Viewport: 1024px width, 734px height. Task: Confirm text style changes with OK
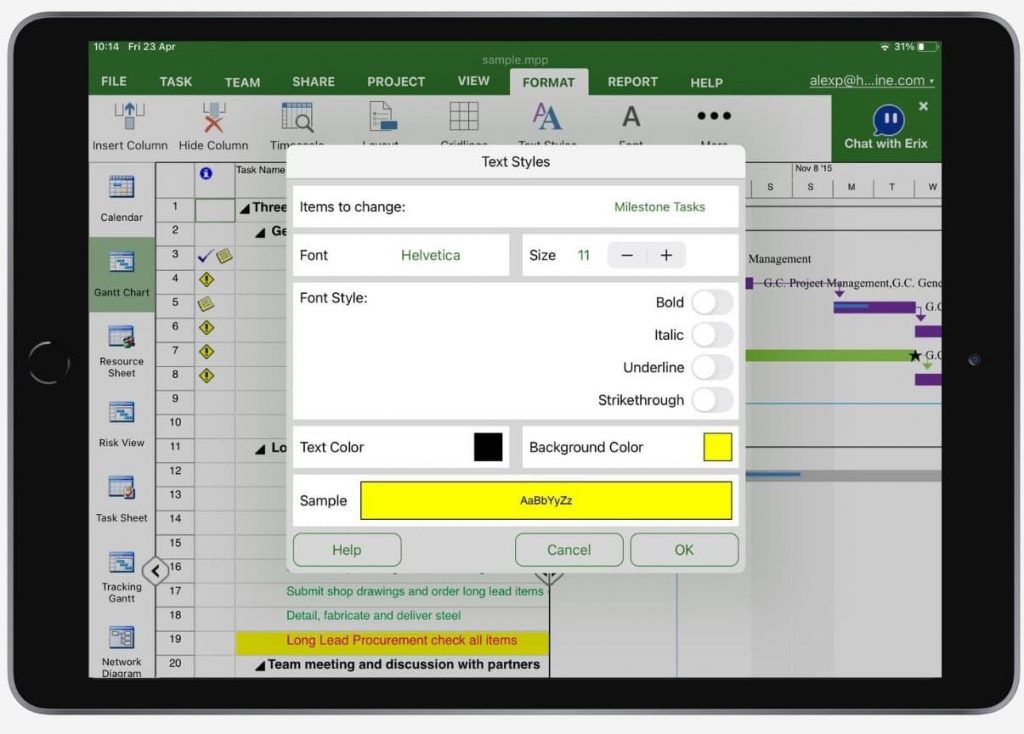tap(684, 549)
